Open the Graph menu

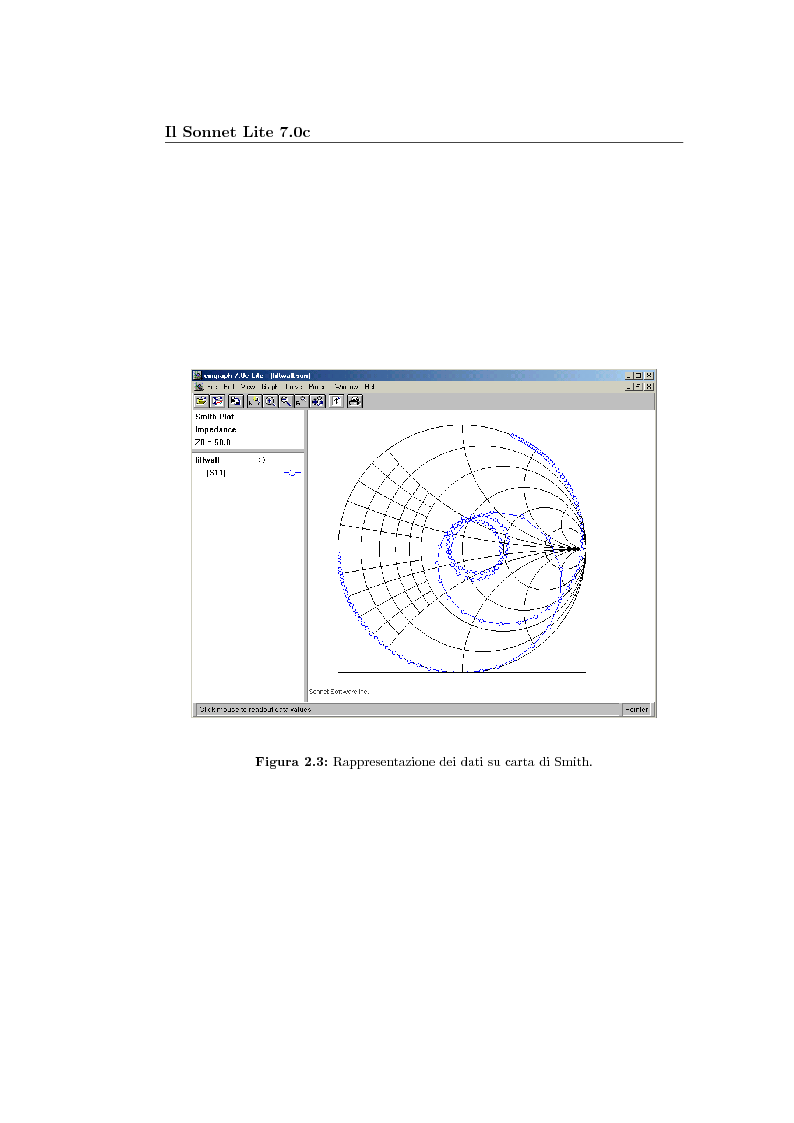pyautogui.click(x=269, y=387)
